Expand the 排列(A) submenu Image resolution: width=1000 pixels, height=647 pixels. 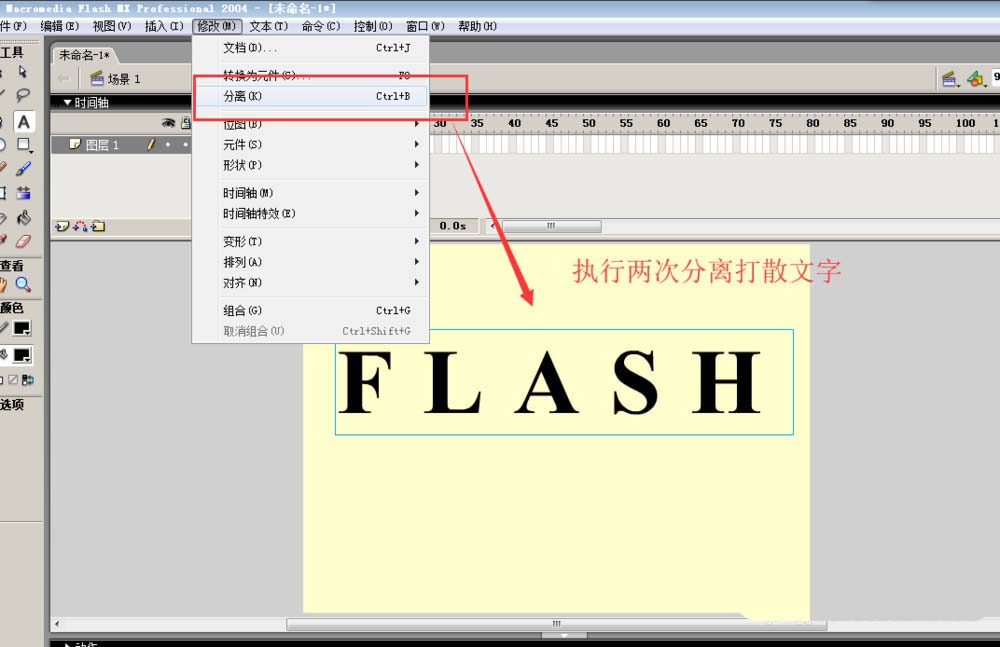[x=311, y=262]
